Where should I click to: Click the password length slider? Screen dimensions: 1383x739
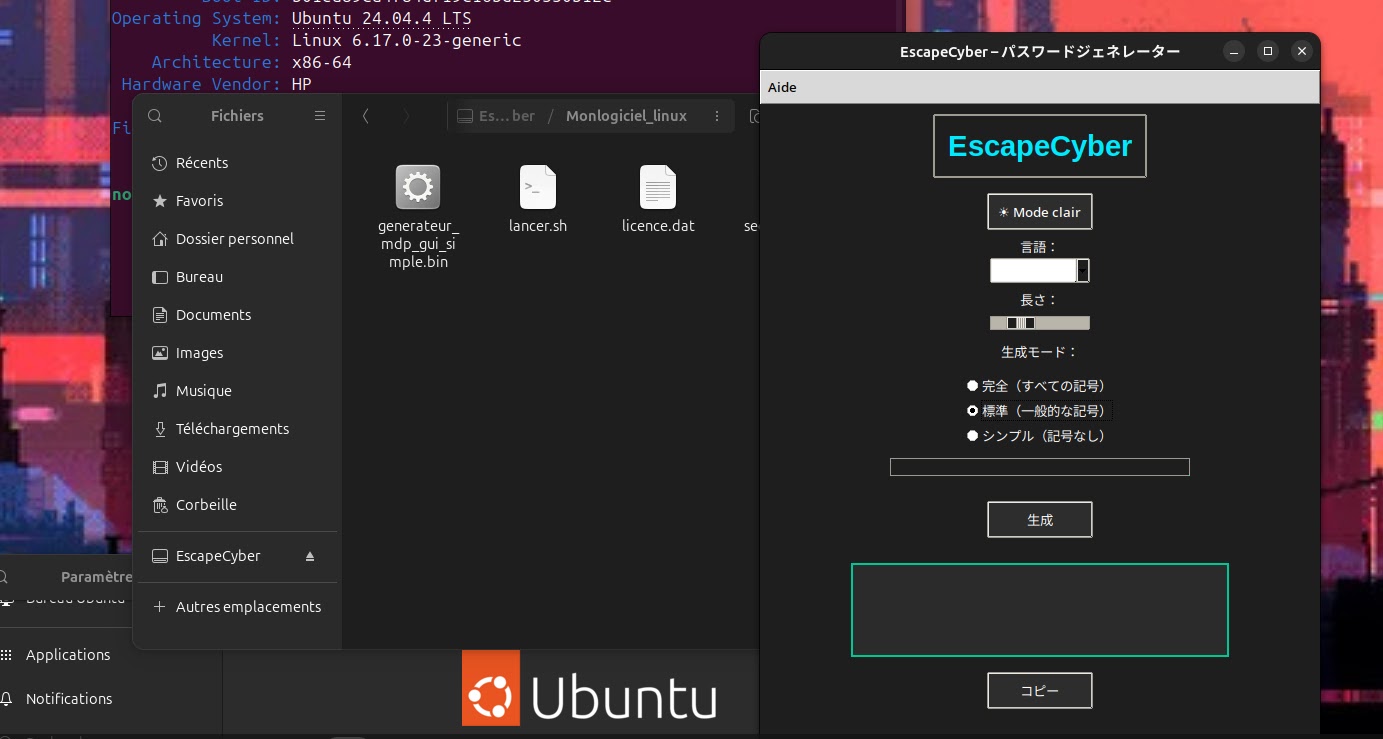click(x=1040, y=323)
